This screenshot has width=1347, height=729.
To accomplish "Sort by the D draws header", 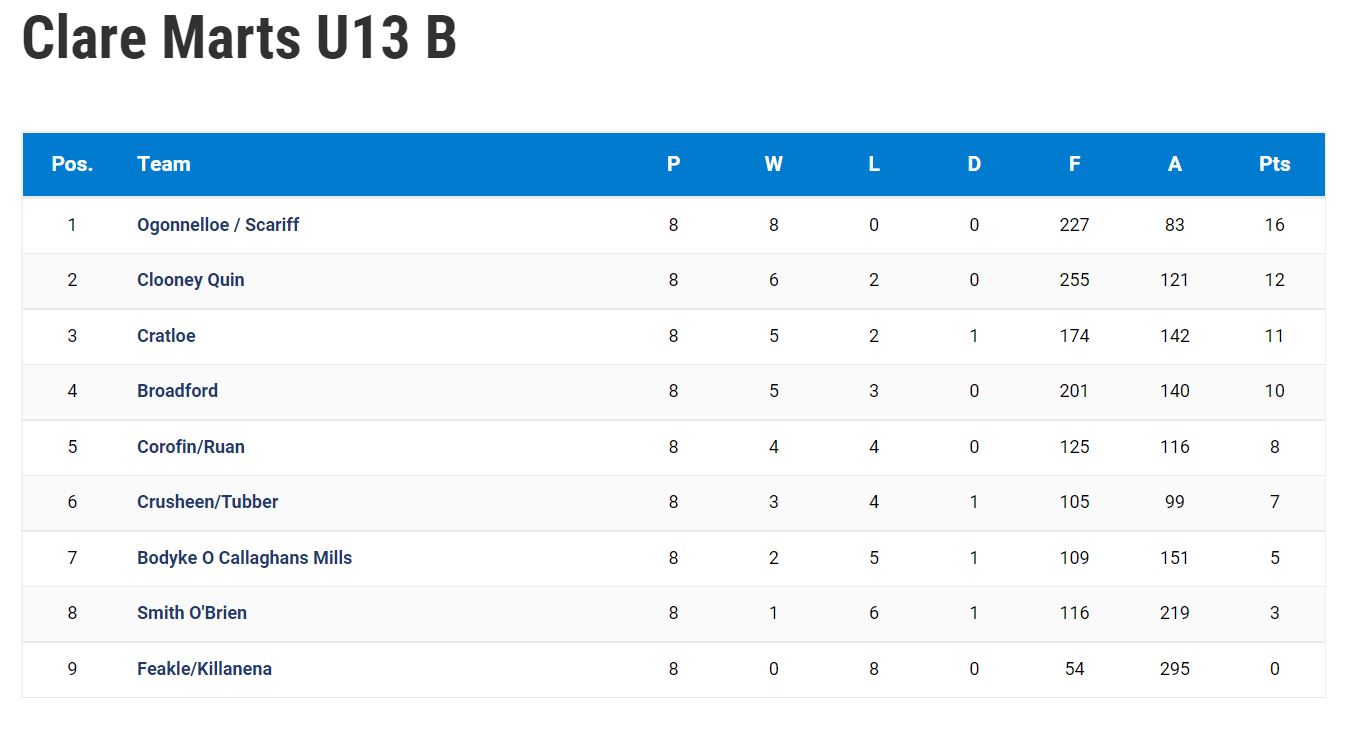I will [974, 164].
